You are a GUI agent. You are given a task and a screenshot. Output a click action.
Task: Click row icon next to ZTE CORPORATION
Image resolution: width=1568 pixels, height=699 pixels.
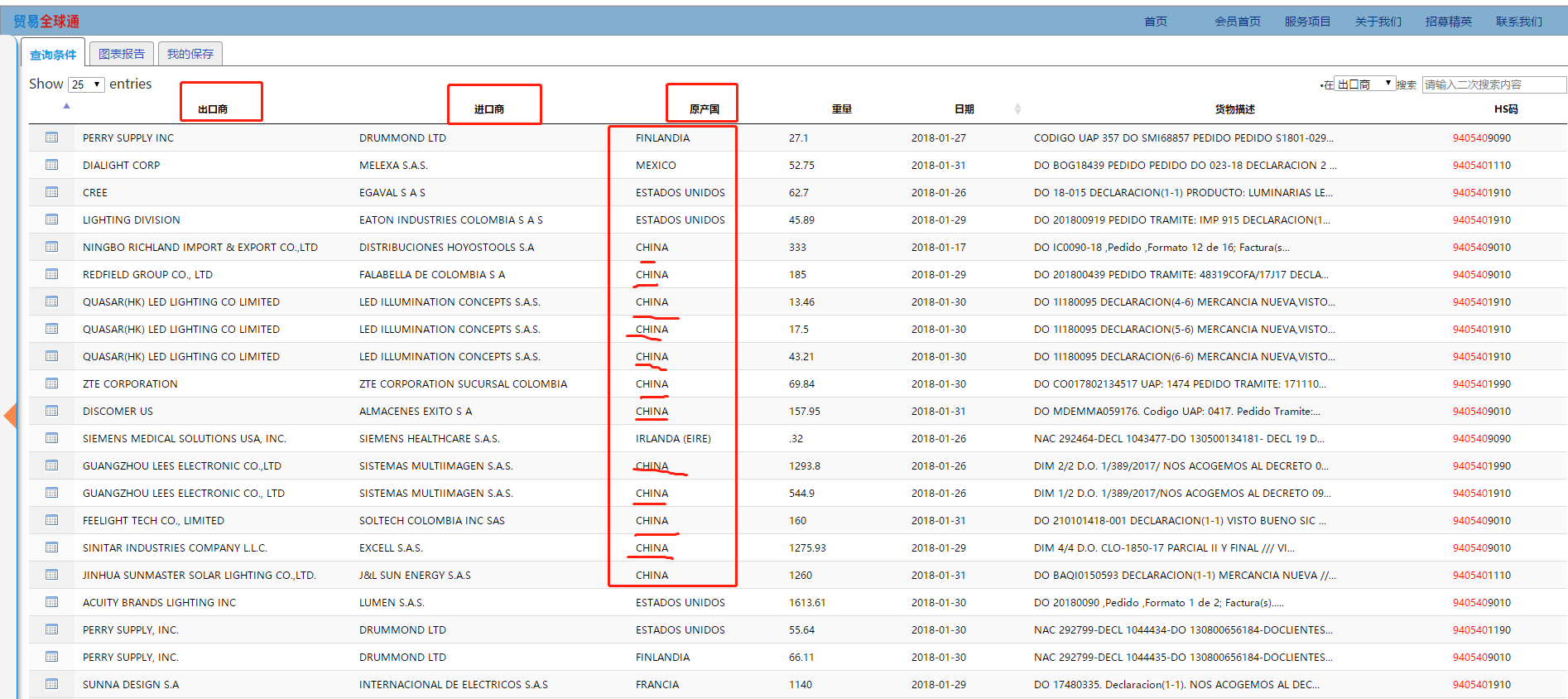[51, 383]
